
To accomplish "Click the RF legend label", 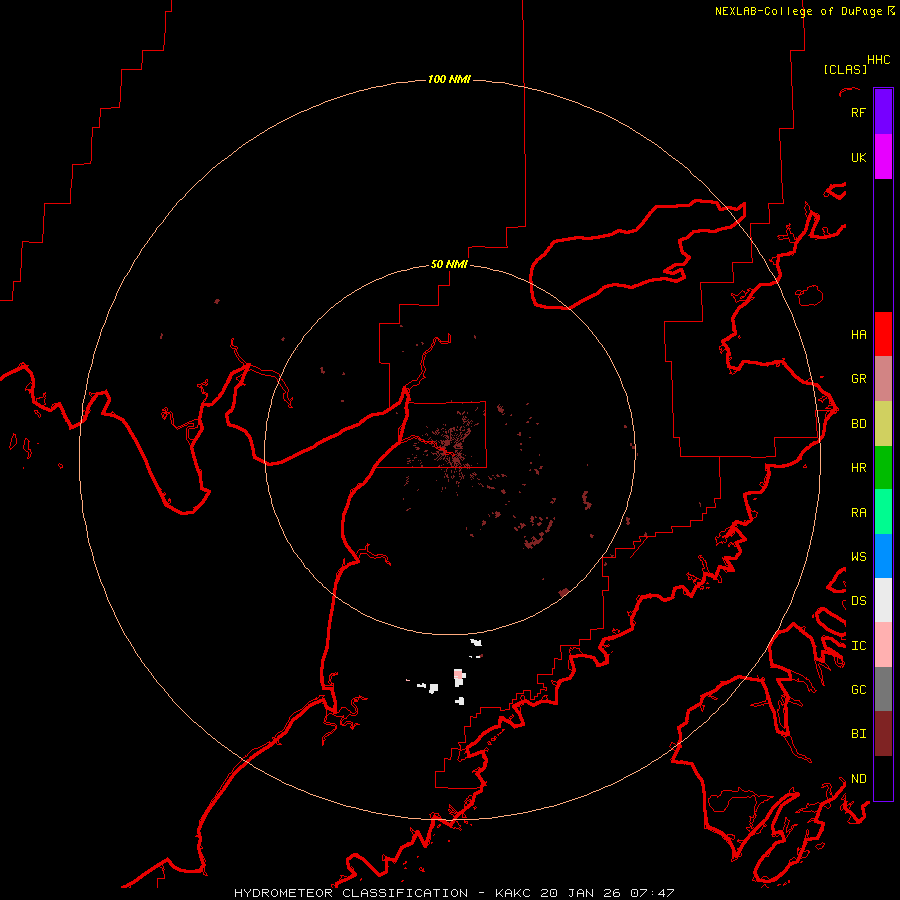I will coord(858,112).
